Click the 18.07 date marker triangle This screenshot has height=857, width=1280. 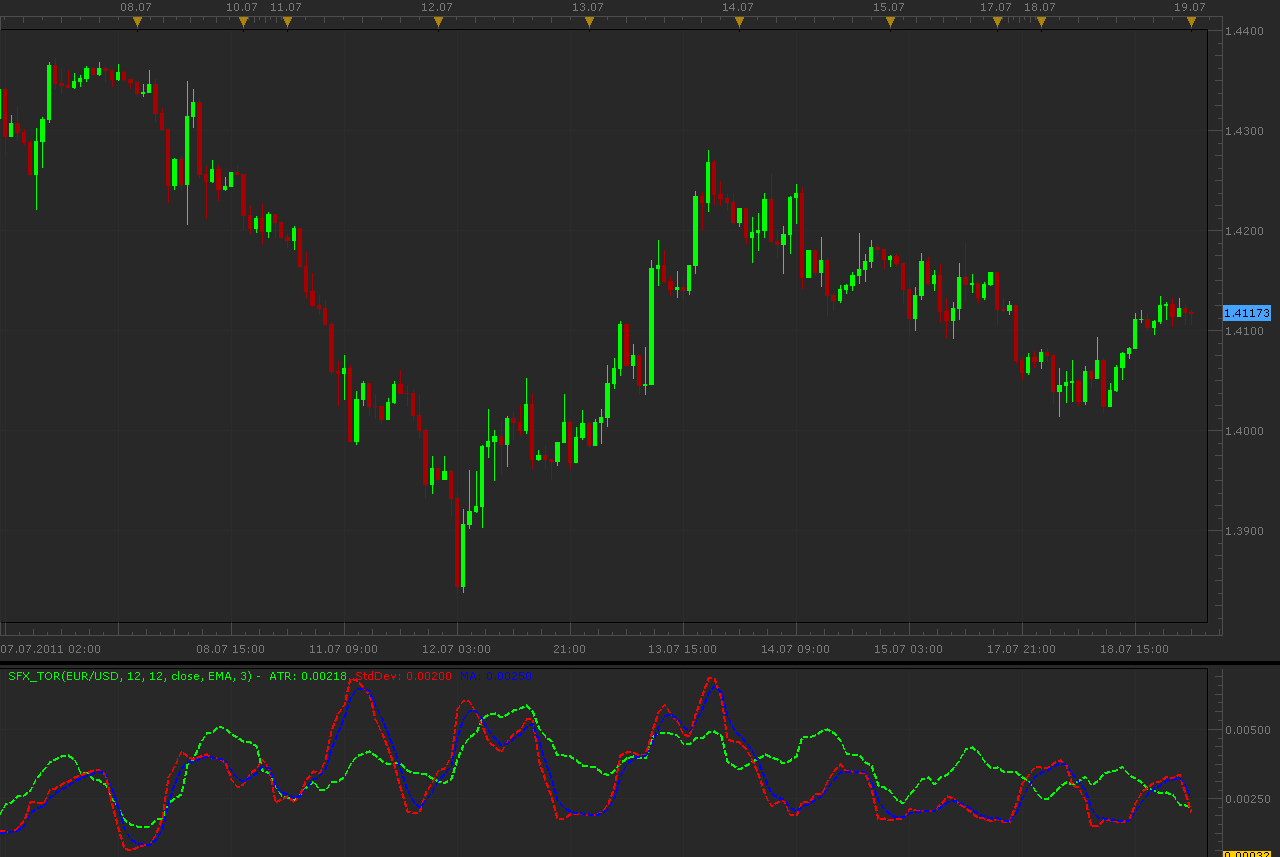pos(1041,22)
